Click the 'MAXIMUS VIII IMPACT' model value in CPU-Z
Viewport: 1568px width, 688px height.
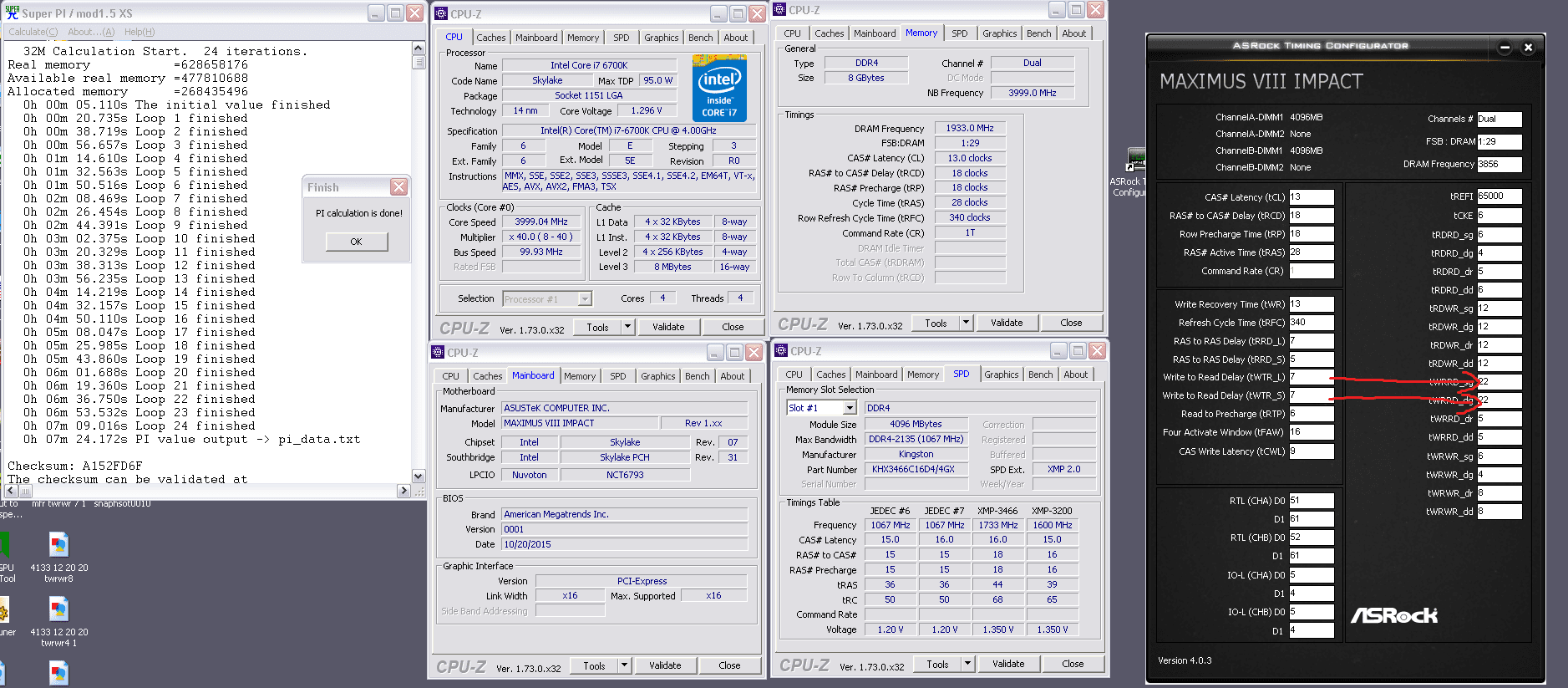579,423
